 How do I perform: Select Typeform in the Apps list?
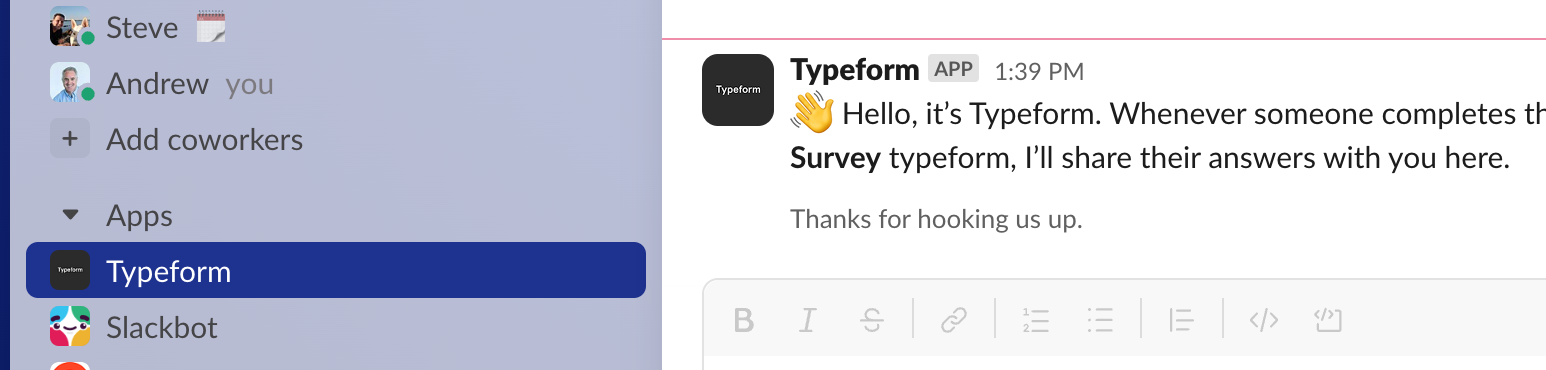[336, 270]
